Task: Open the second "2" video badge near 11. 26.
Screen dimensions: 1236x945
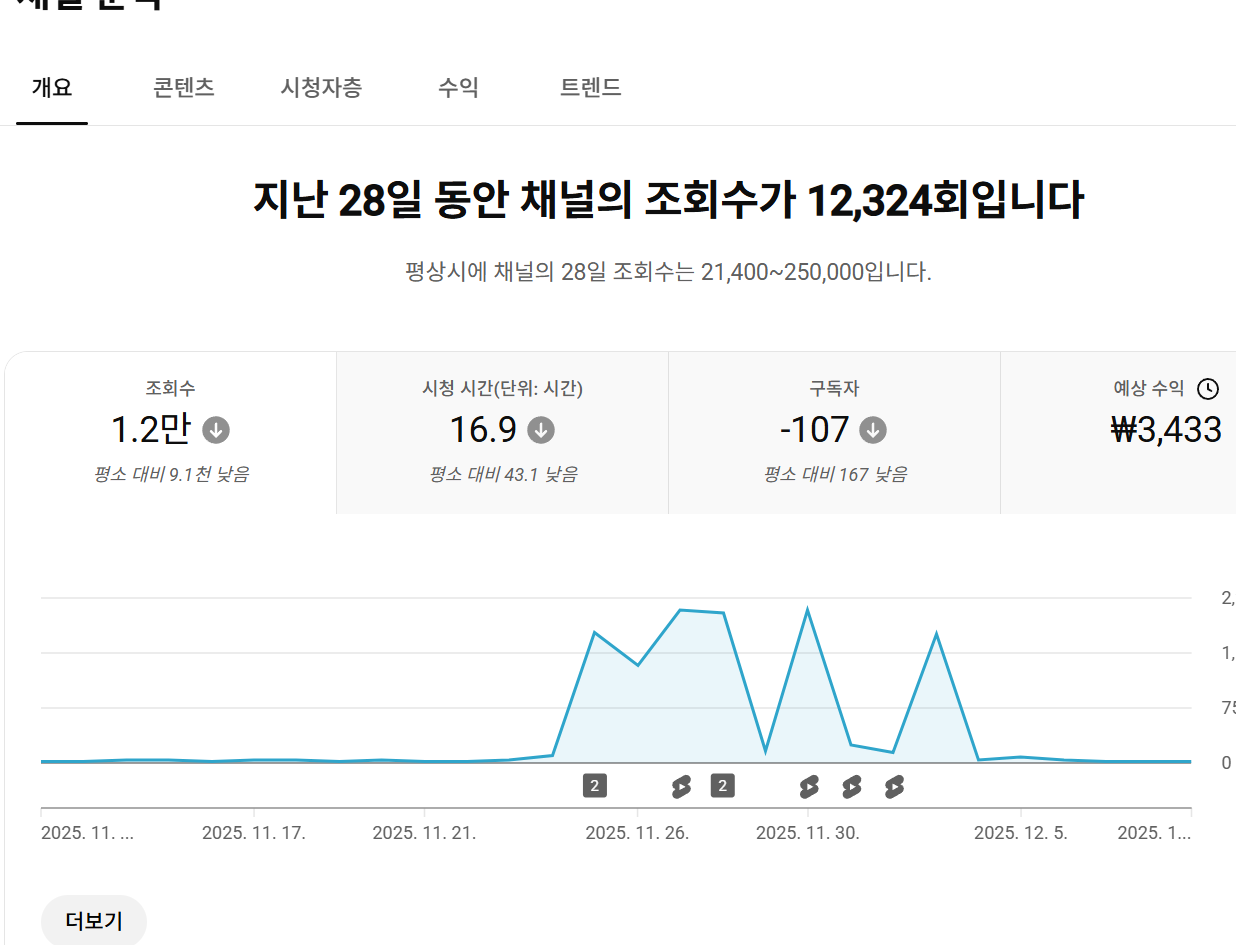Action: [x=722, y=786]
